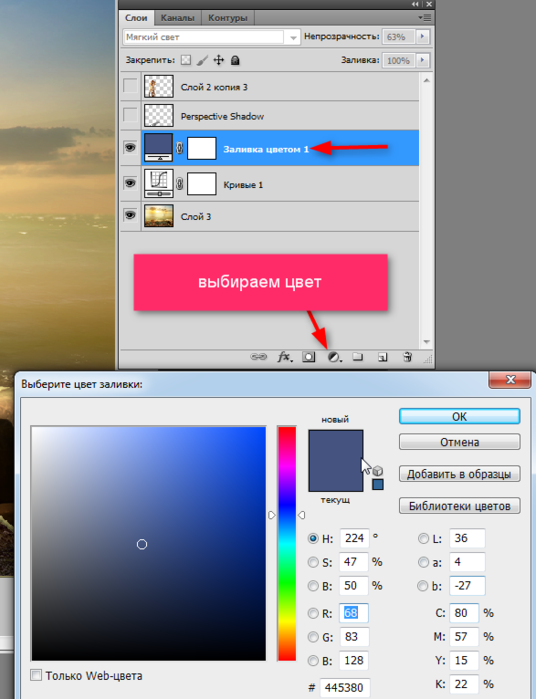Create a new group folder icon
Screen dimensions: 536x699
point(358,357)
